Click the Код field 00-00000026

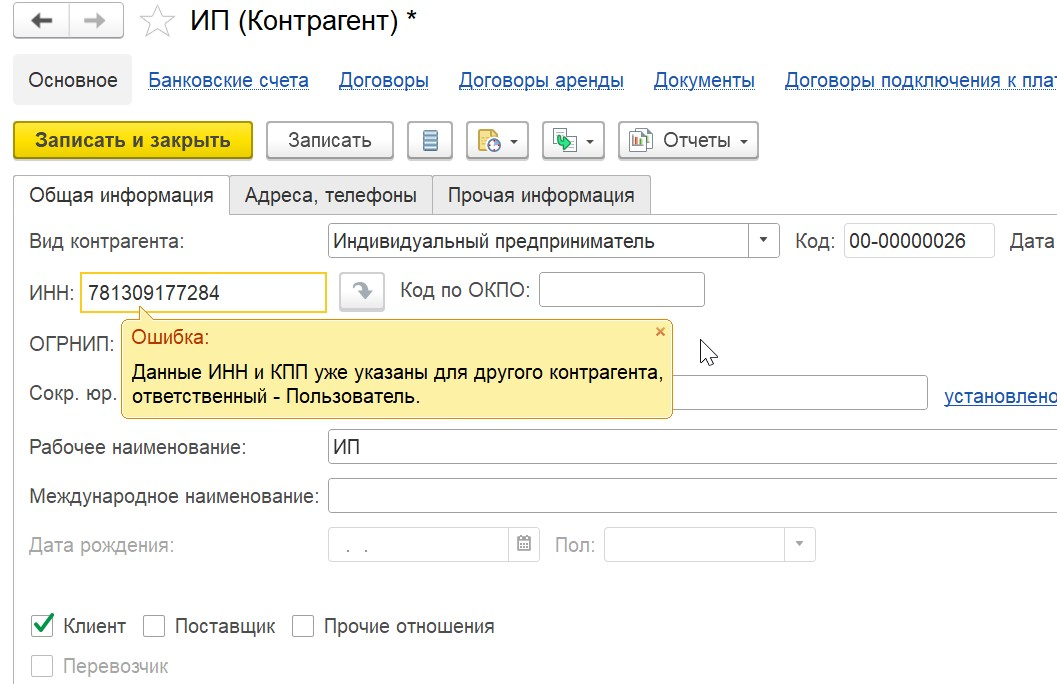919,241
